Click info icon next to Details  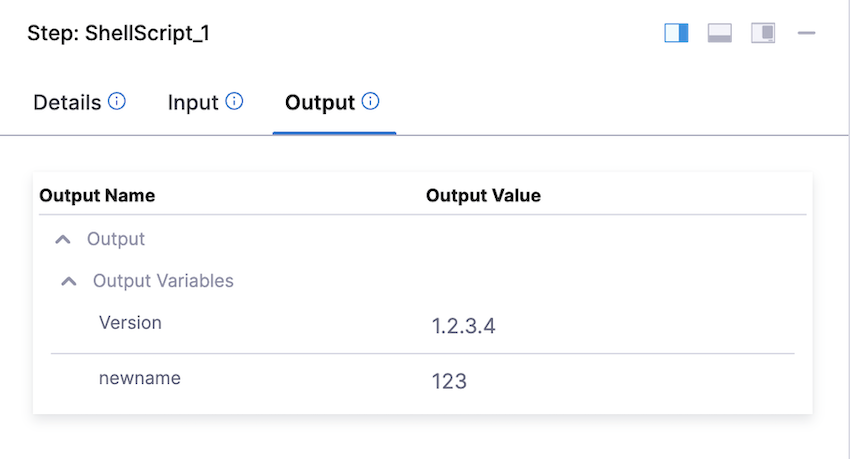(117, 101)
